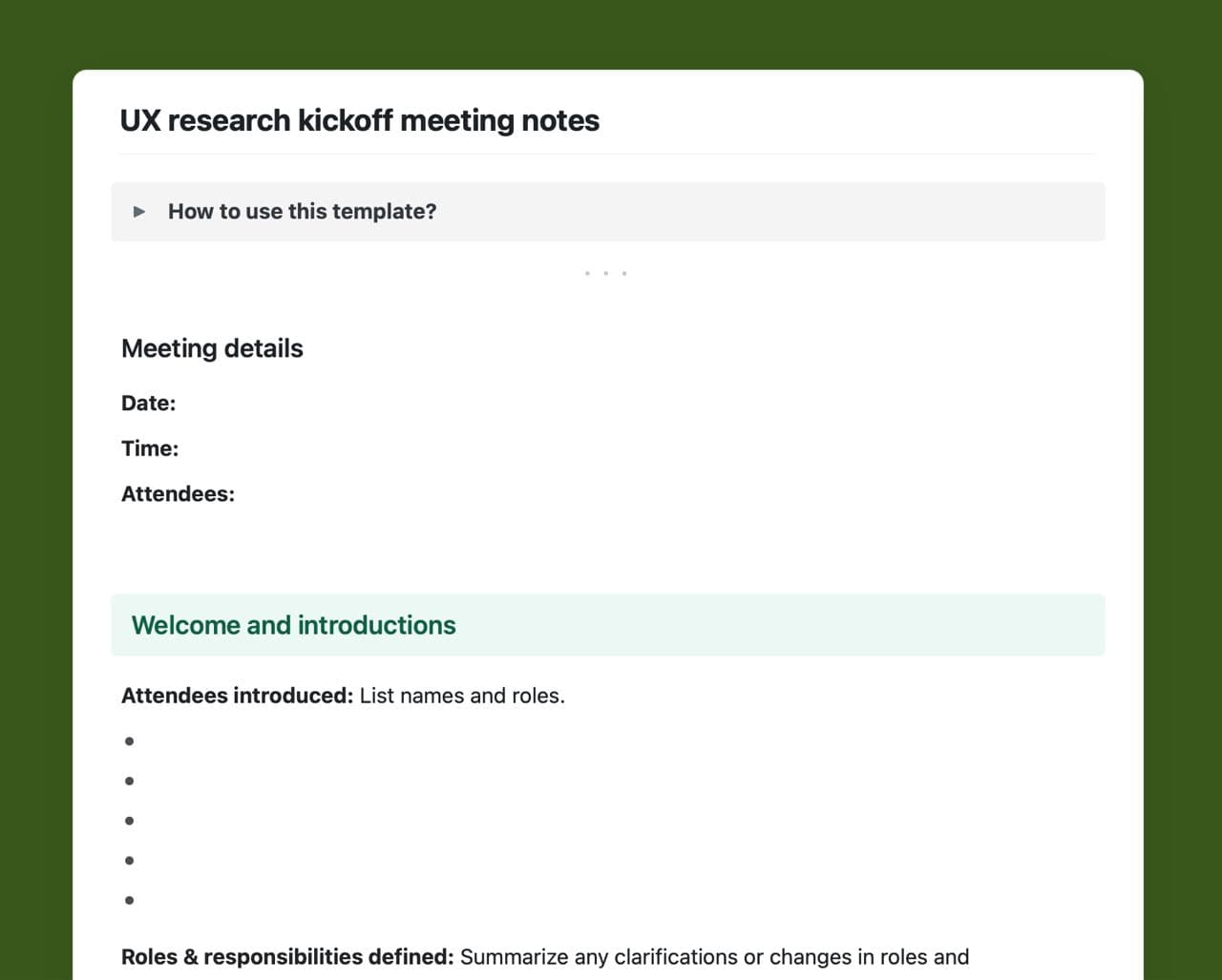Click the "Meeting details" heading

coord(212,348)
